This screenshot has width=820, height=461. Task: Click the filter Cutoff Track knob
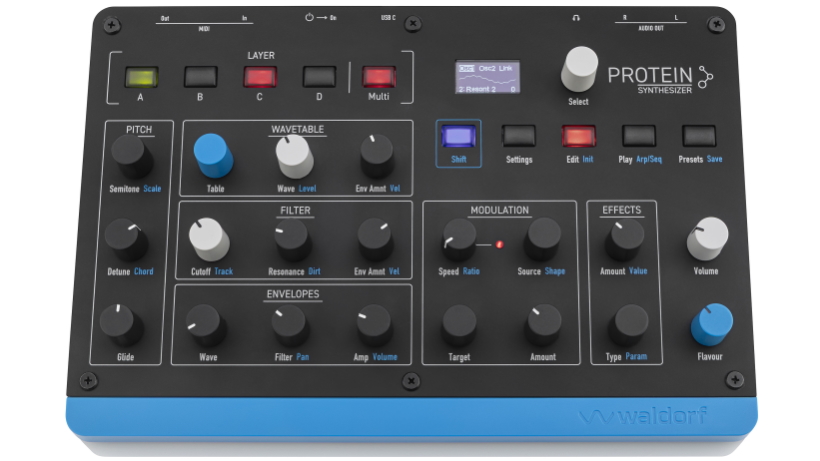[x=209, y=239]
